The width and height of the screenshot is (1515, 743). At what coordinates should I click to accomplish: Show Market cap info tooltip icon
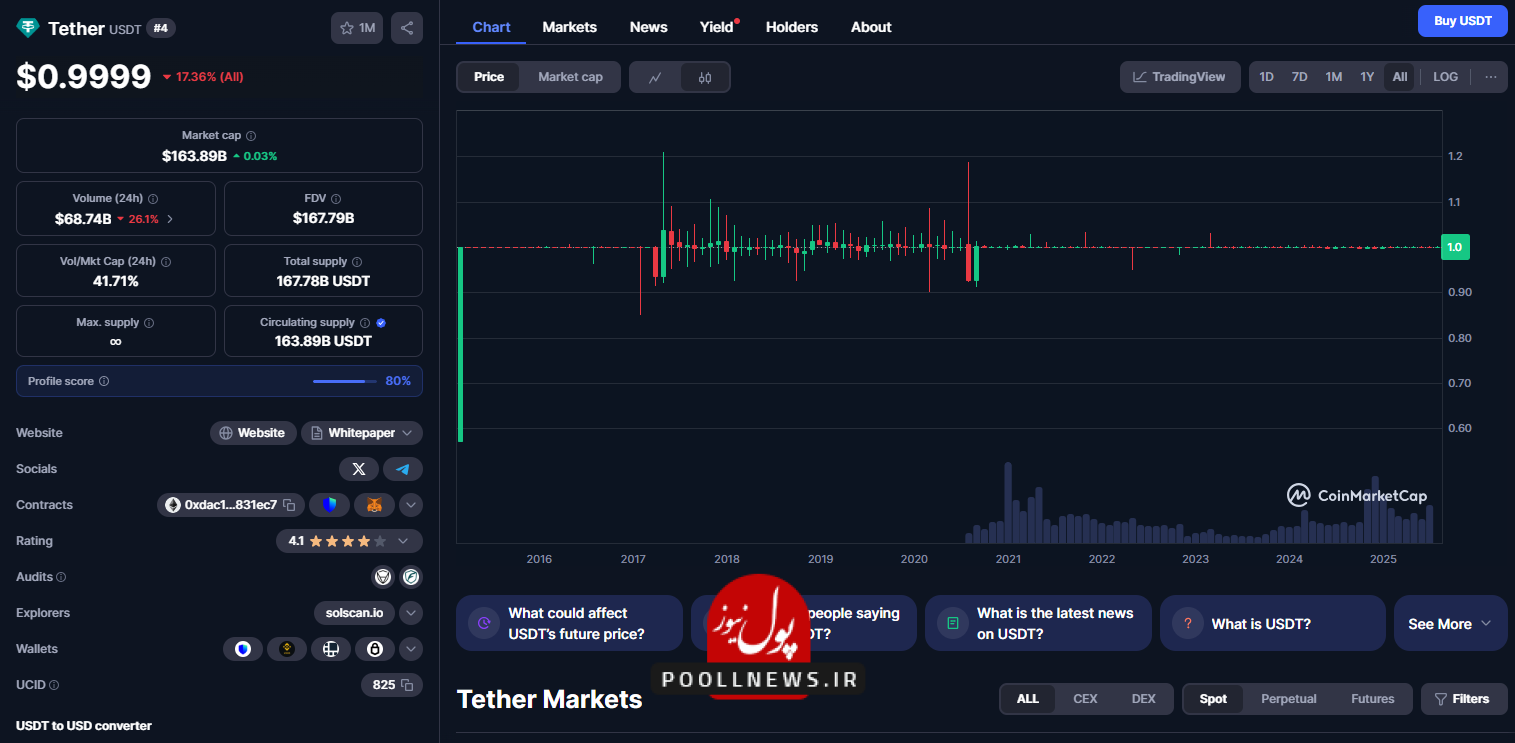pyautogui.click(x=251, y=135)
